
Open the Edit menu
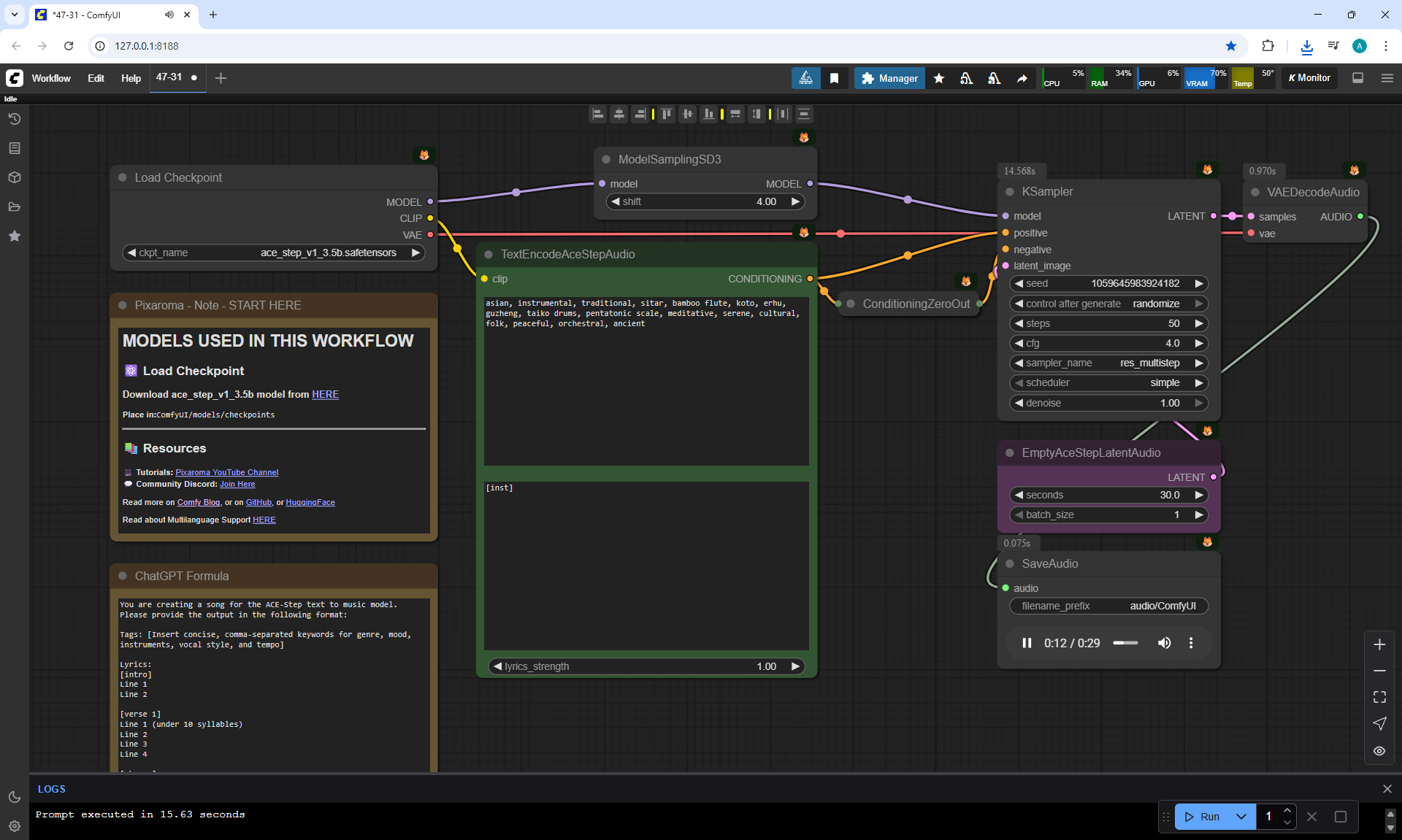pyautogui.click(x=96, y=78)
